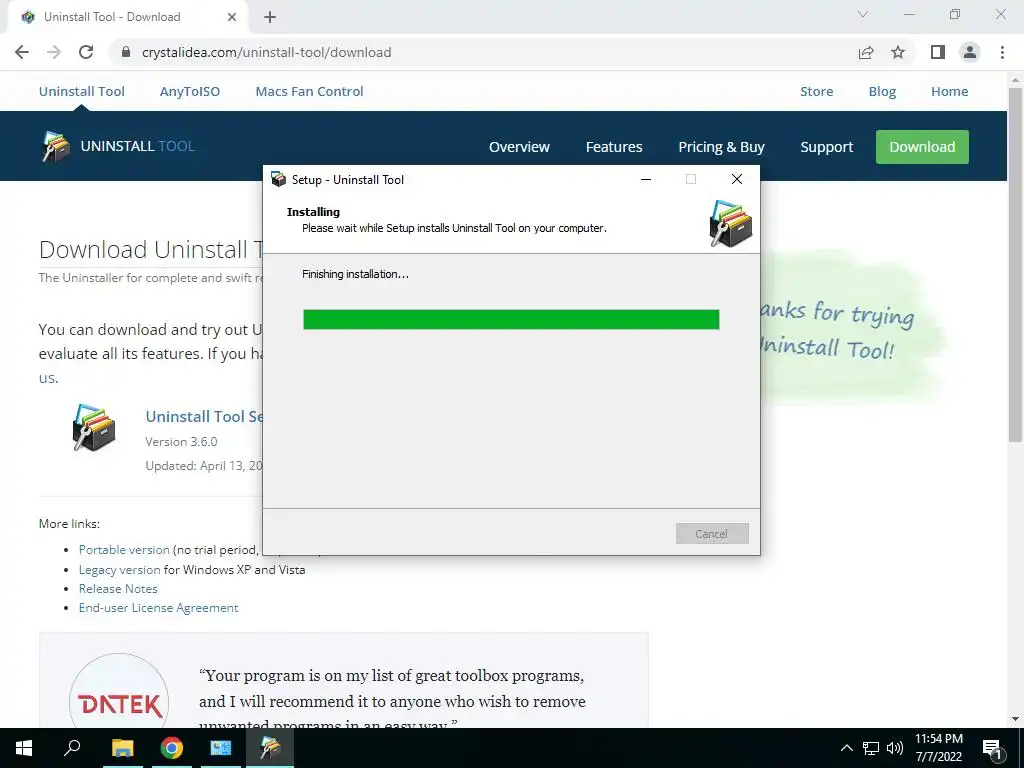The height and width of the screenshot is (768, 1024).
Task: Open End-user License Agreement link
Action: point(159,607)
